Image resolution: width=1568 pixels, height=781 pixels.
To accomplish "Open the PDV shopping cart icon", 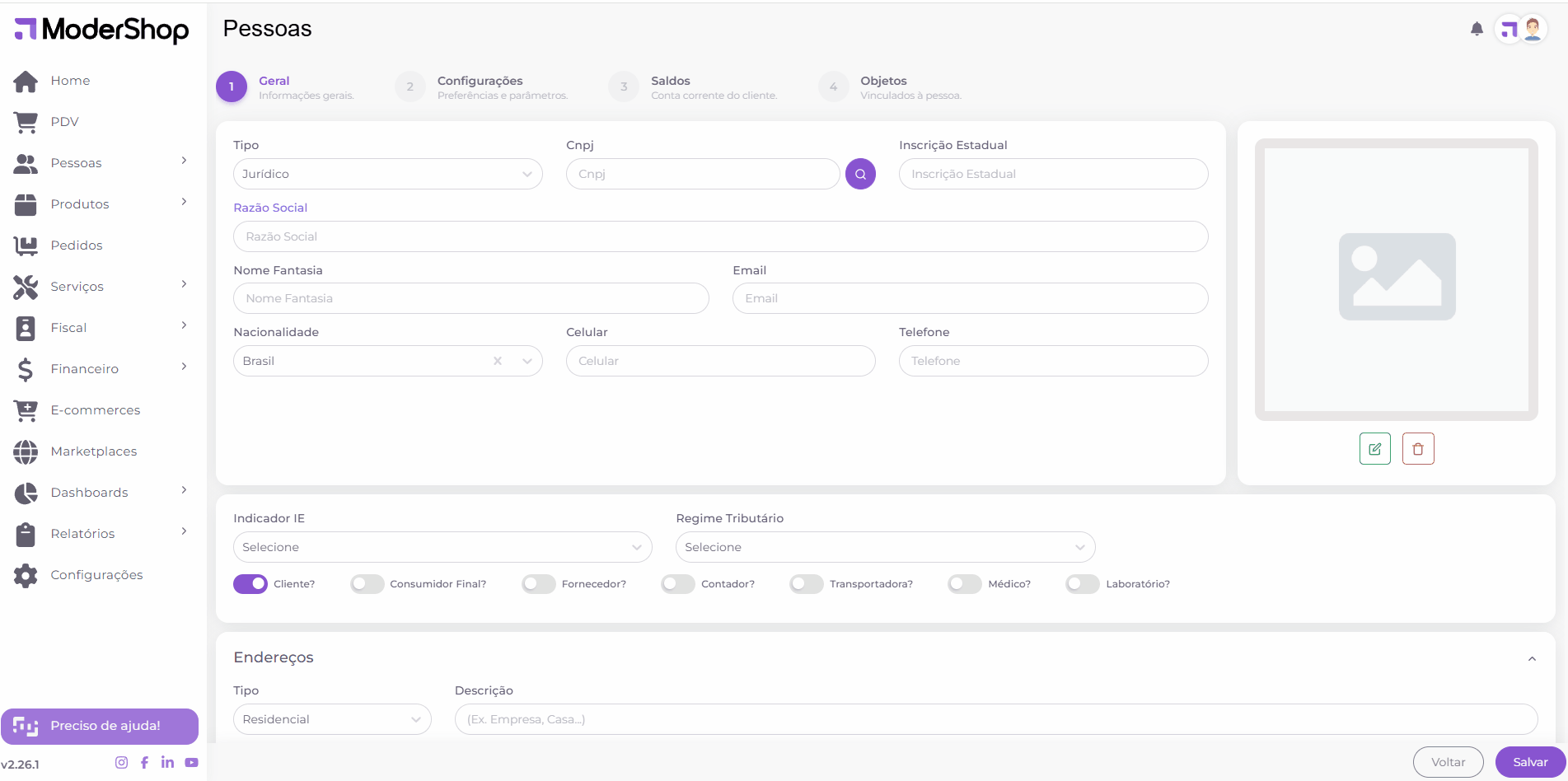I will click(26, 122).
